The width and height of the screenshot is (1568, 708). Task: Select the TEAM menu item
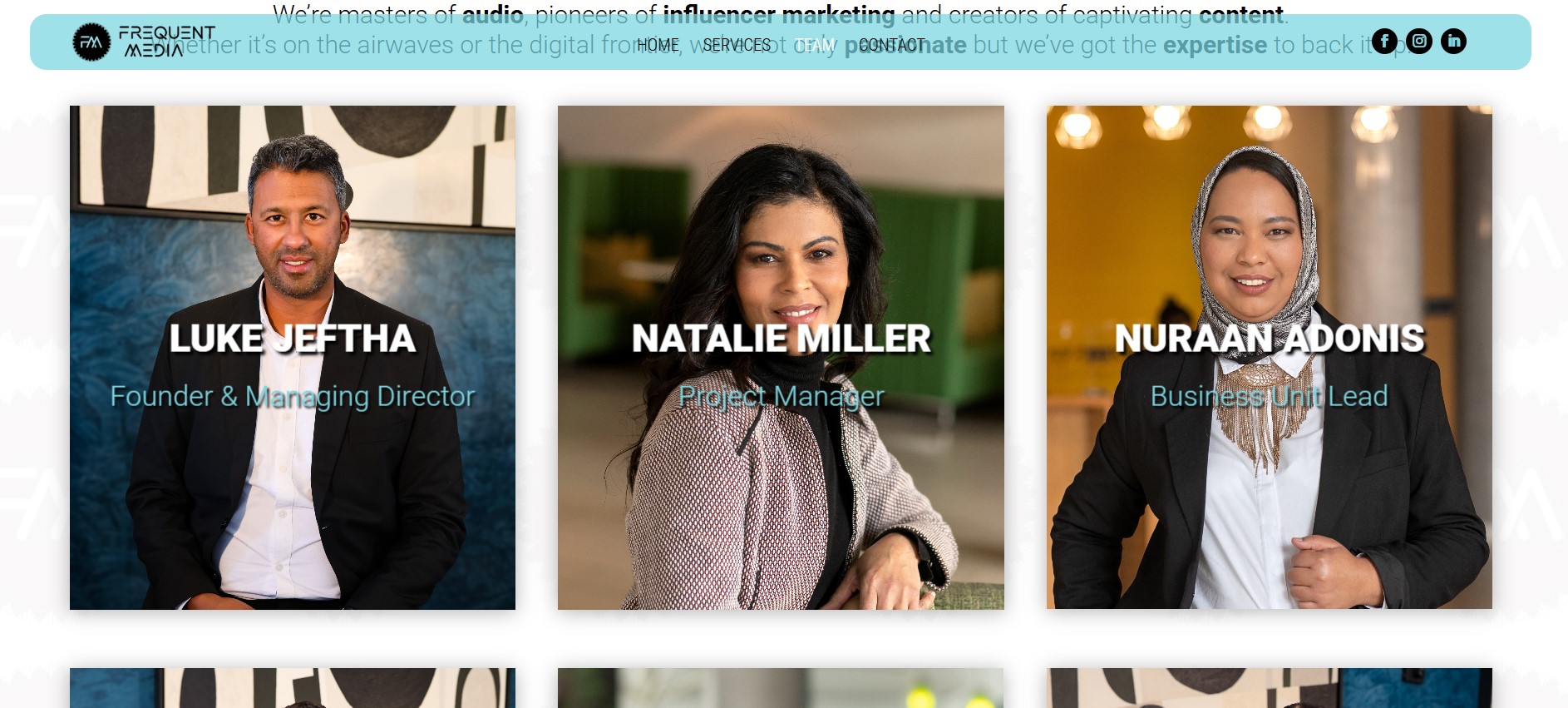[x=815, y=45]
